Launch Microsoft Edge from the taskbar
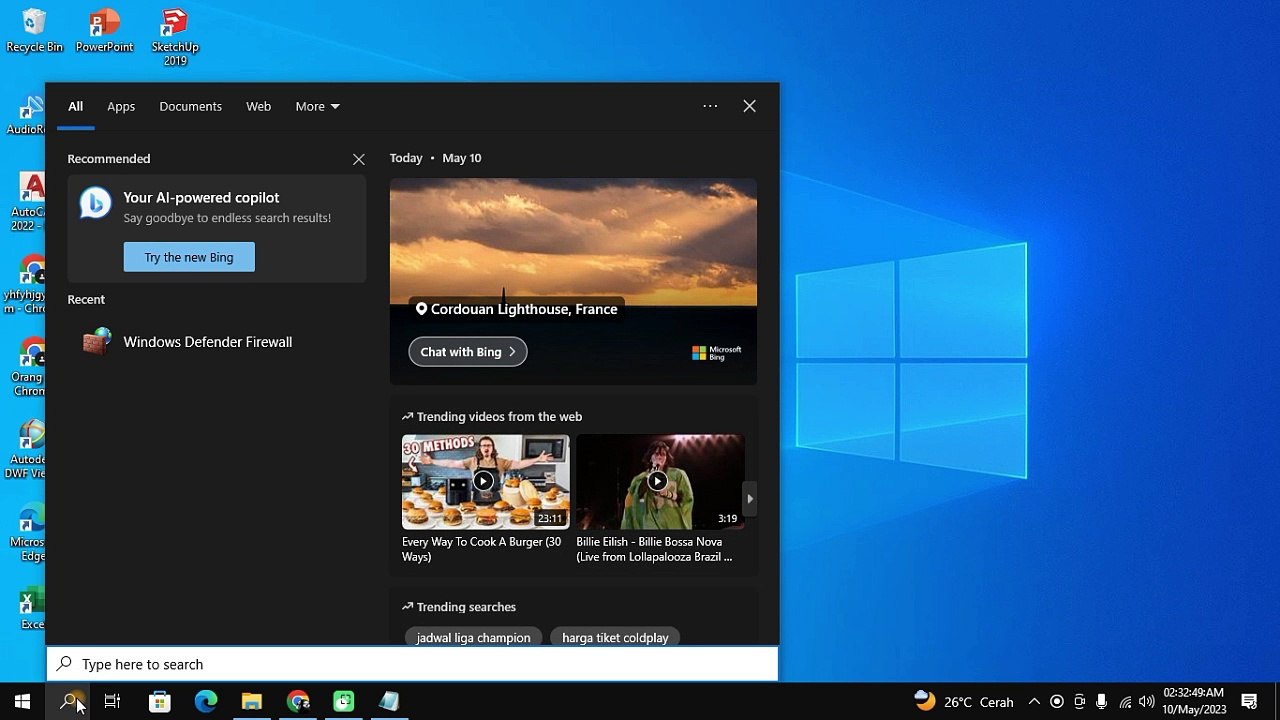Image resolution: width=1280 pixels, height=720 pixels. point(206,701)
